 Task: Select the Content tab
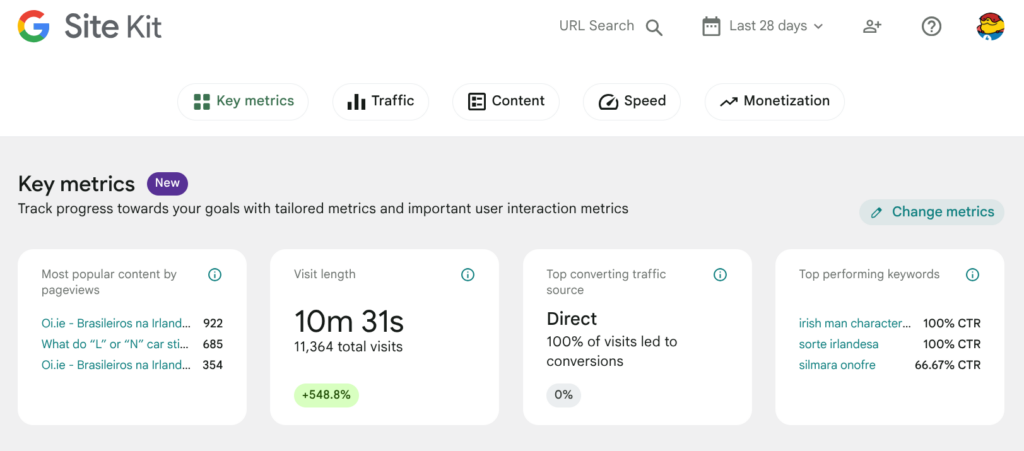coord(506,101)
